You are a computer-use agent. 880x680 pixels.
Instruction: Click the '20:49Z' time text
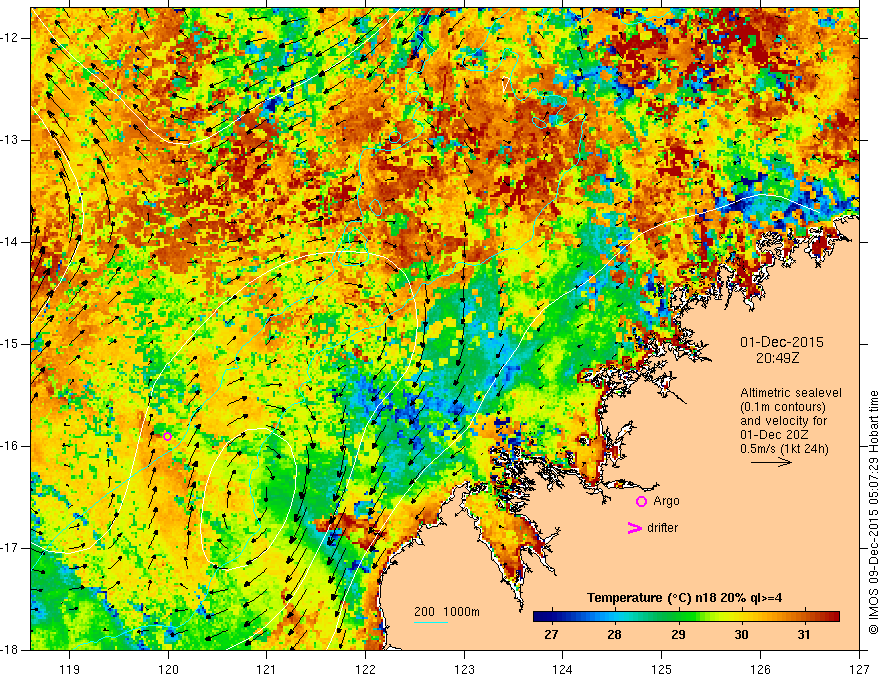pos(777,358)
